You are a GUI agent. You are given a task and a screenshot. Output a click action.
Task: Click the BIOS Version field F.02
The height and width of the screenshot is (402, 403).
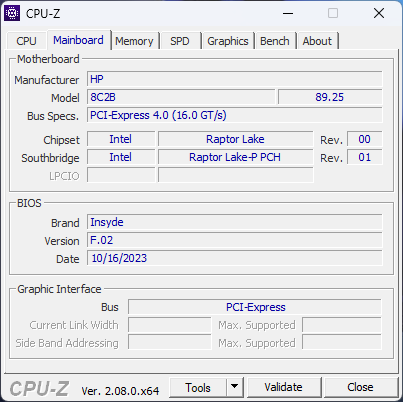tap(235, 240)
